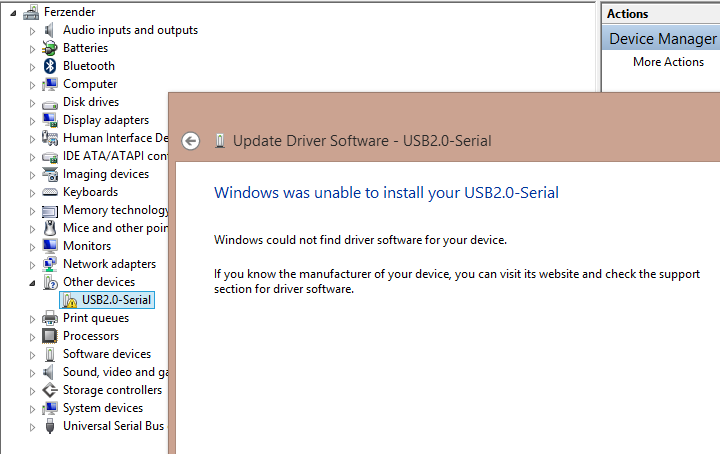Screen dimensions: 720x454
Task: Click the Computer category icon
Action: [50, 84]
